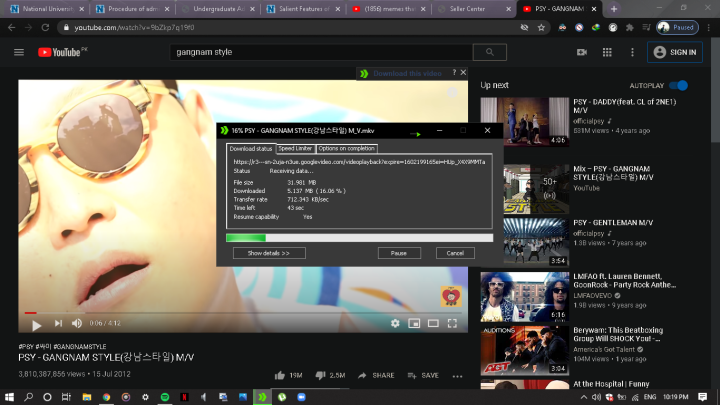
Task: Open Chrome extensions puzzle icon
Action: click(630, 28)
